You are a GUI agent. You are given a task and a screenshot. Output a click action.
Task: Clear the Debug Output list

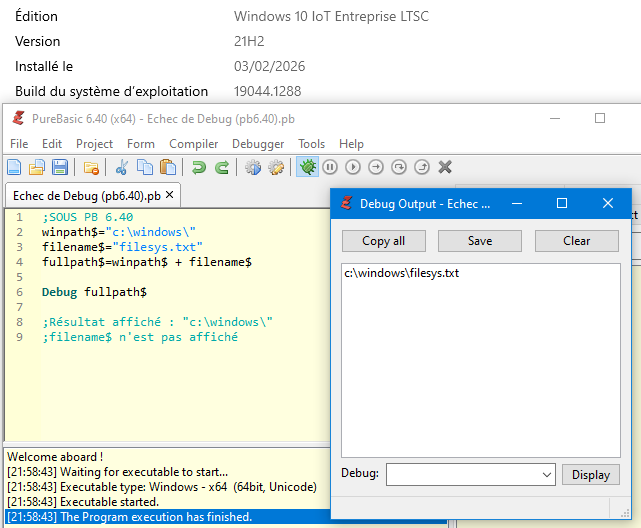(x=577, y=241)
